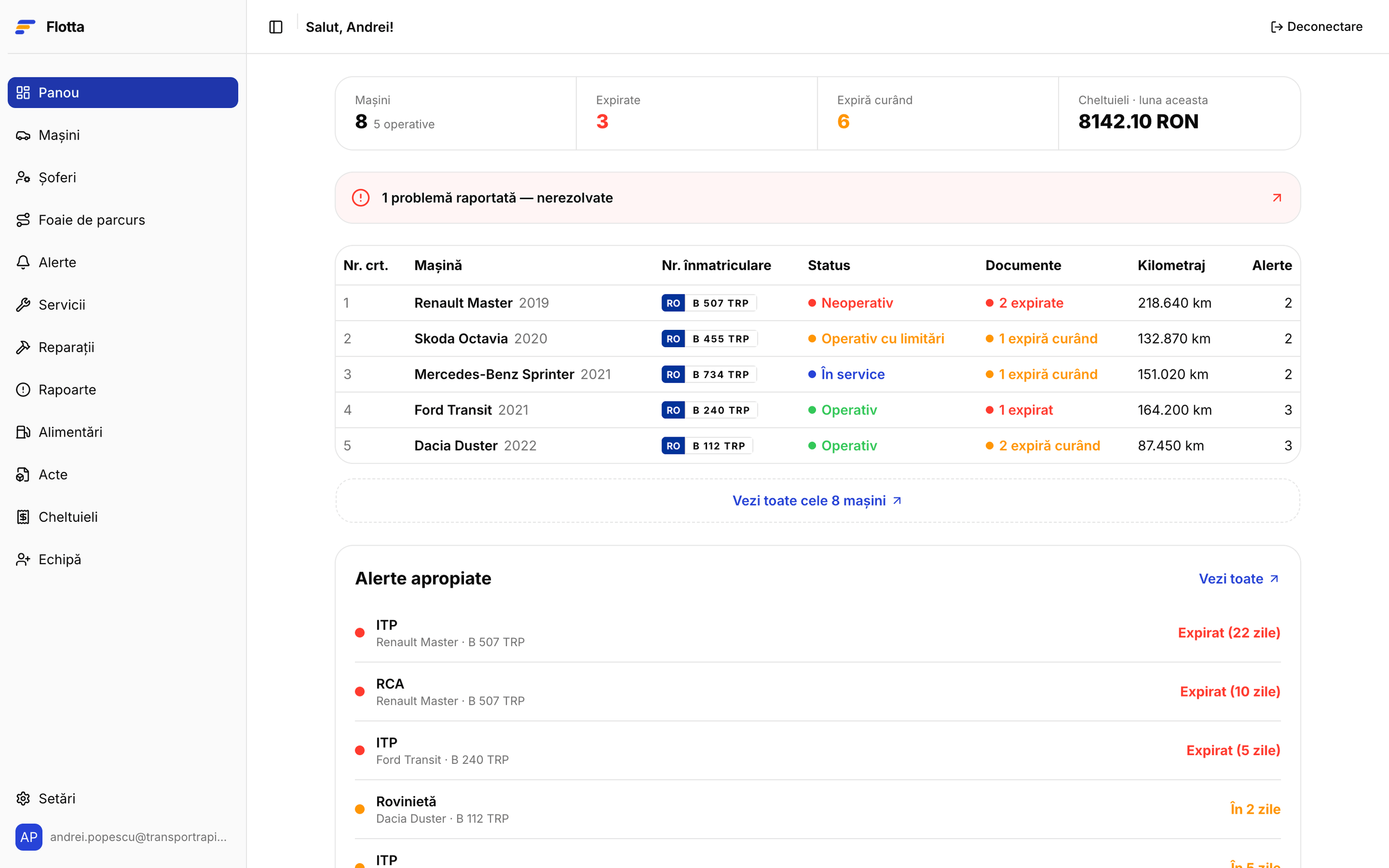
Task: Click the Setări gear icon
Action: (x=23, y=799)
